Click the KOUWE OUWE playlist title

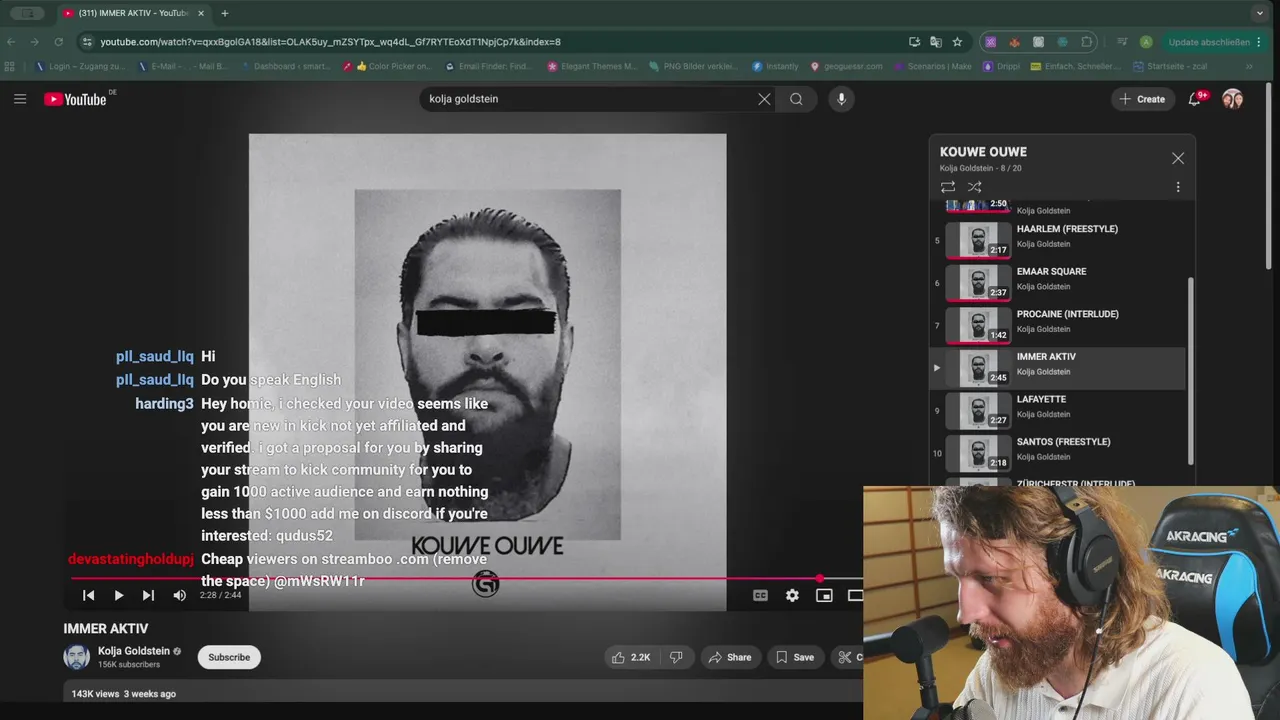click(983, 152)
